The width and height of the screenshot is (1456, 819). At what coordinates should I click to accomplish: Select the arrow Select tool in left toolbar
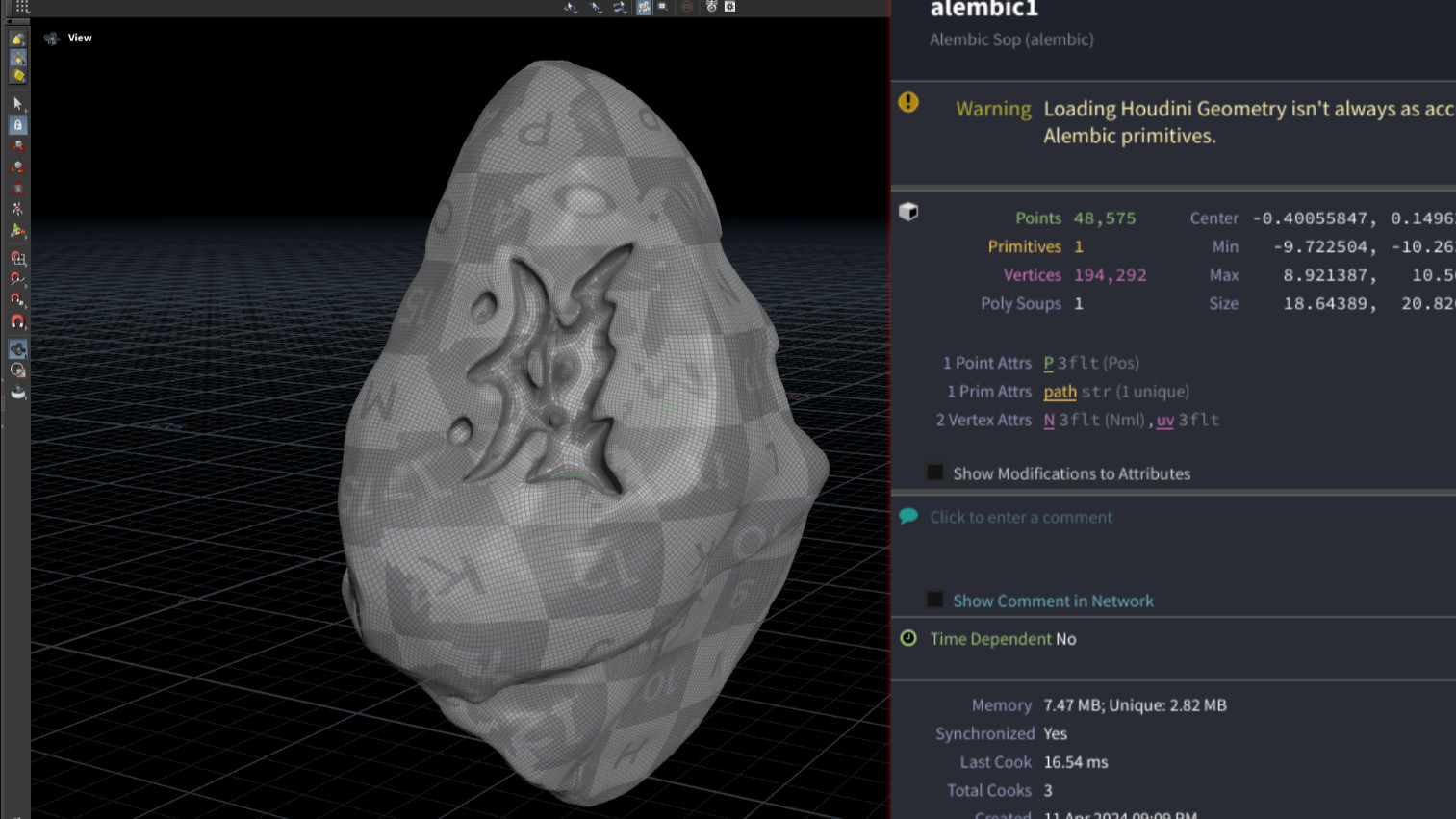(x=17, y=103)
